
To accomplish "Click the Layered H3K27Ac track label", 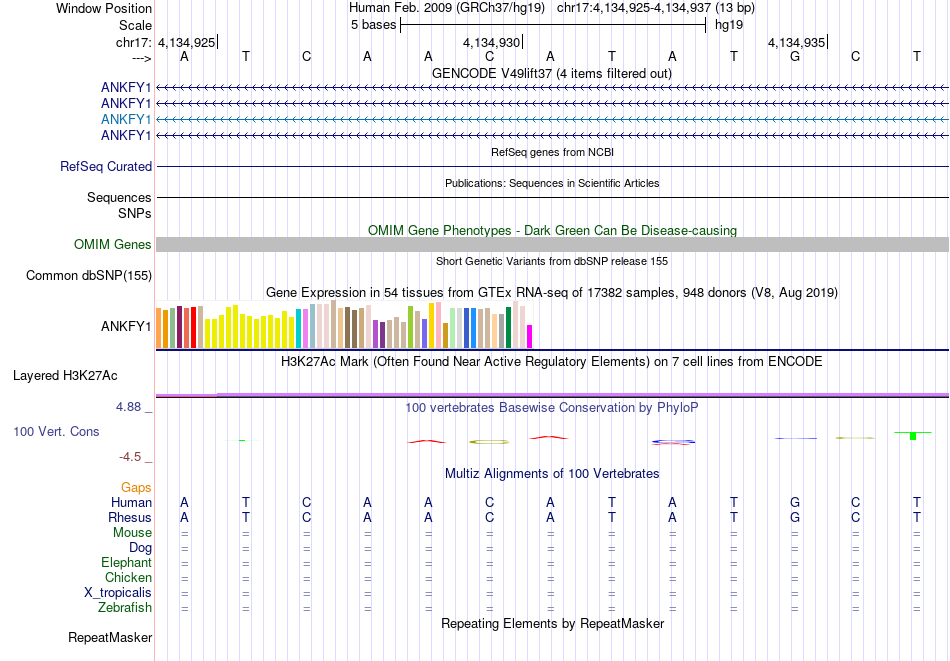I will [x=65, y=376].
